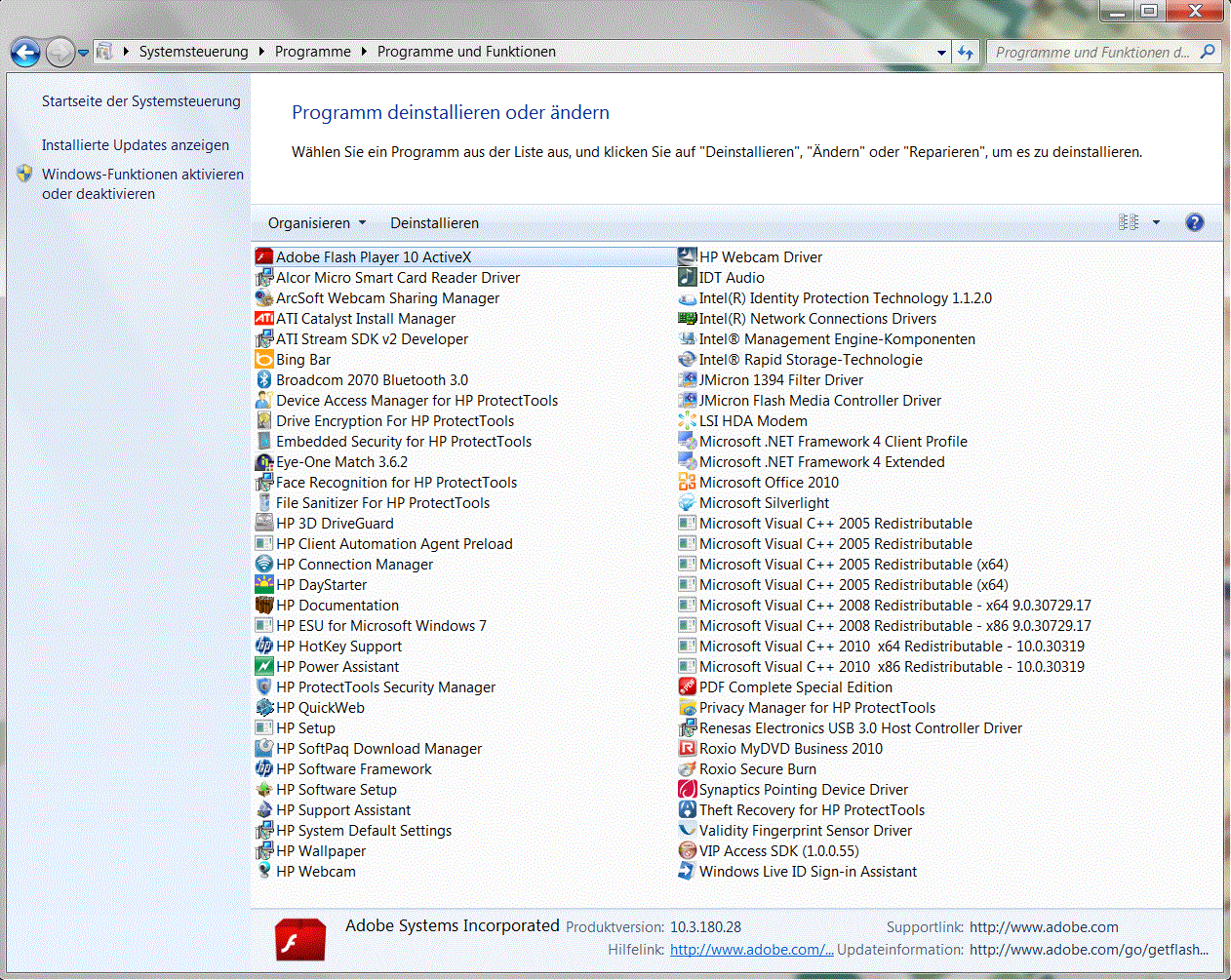This screenshot has height=980, width=1231.
Task: Open the adobe.com Hilfelink hyperlink
Action: [751, 950]
